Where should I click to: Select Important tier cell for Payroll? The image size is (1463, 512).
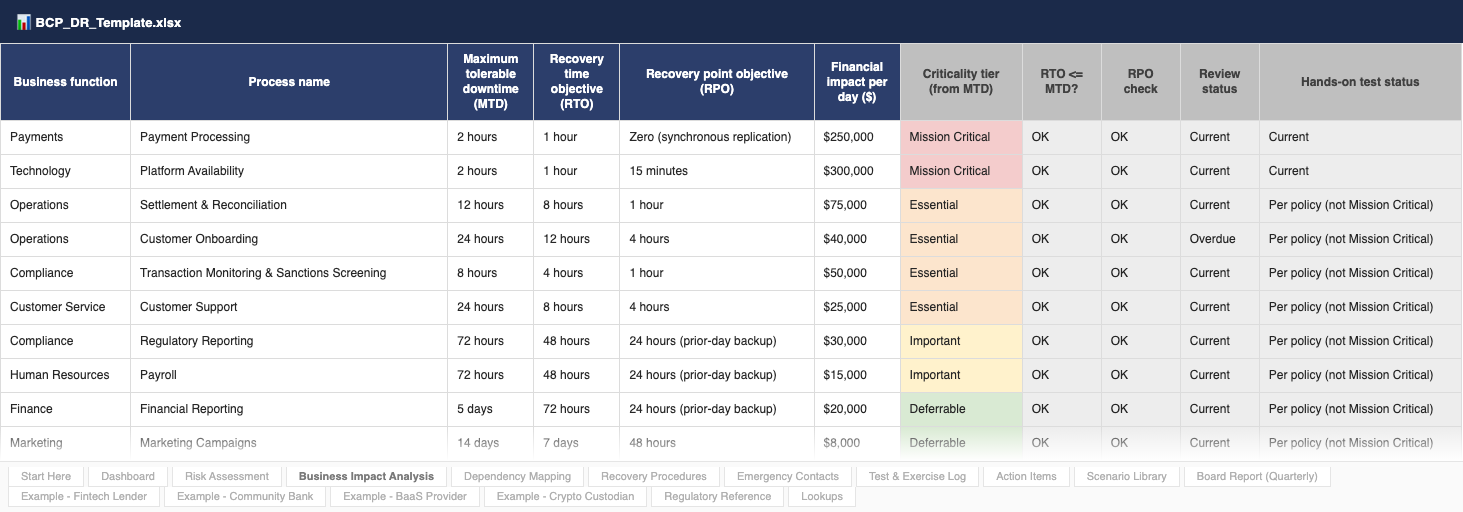pyautogui.click(x=961, y=375)
